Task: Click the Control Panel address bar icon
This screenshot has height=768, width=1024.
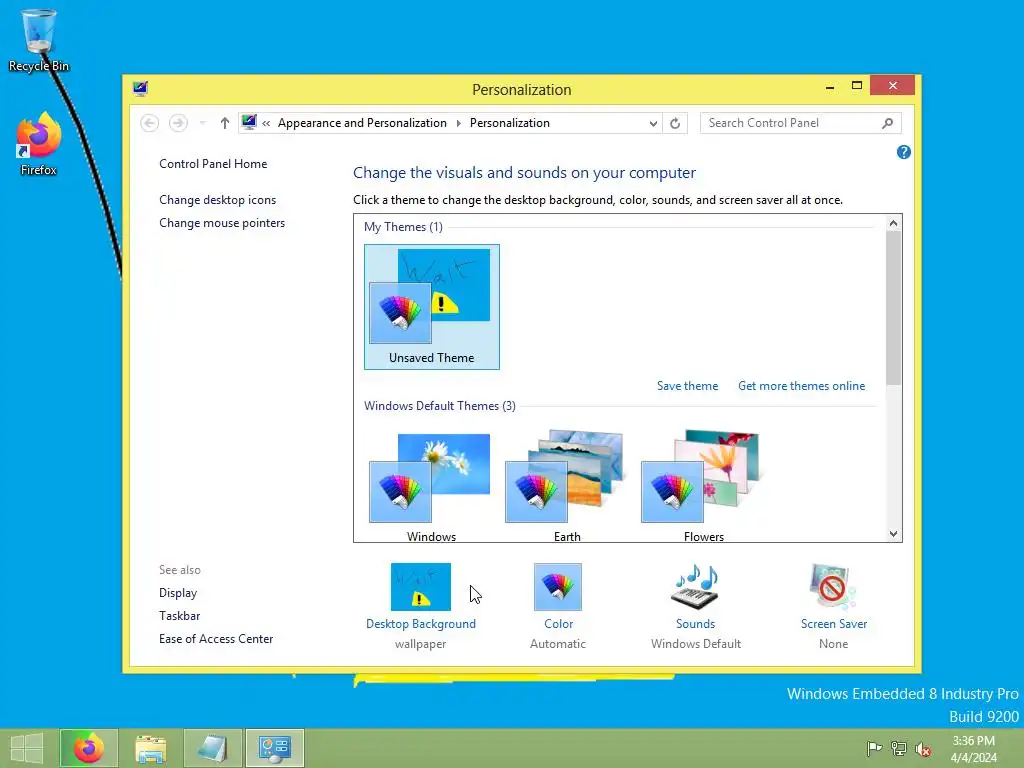Action: tap(249, 122)
